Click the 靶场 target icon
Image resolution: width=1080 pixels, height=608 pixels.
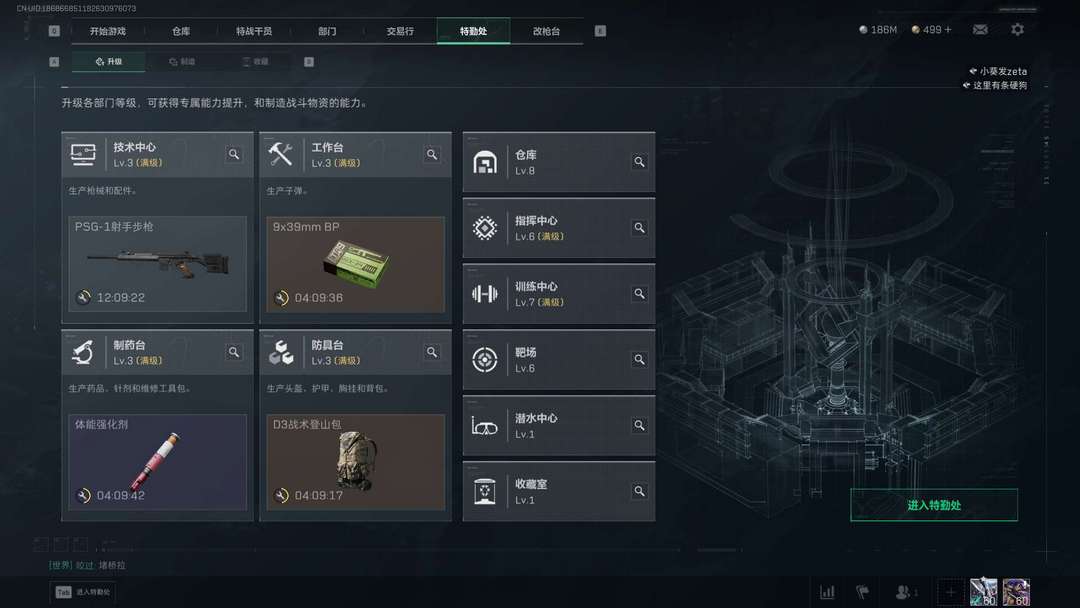(x=485, y=359)
